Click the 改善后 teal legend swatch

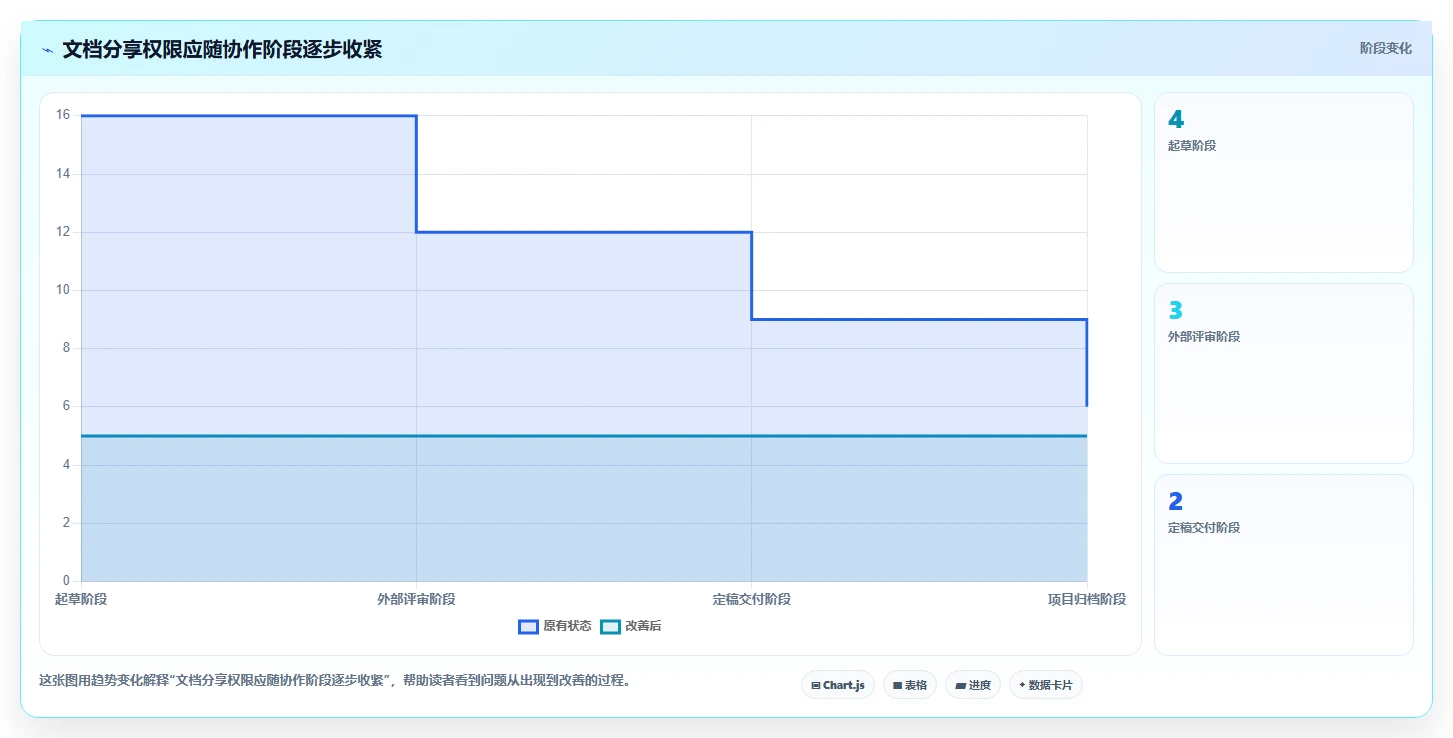click(610, 626)
